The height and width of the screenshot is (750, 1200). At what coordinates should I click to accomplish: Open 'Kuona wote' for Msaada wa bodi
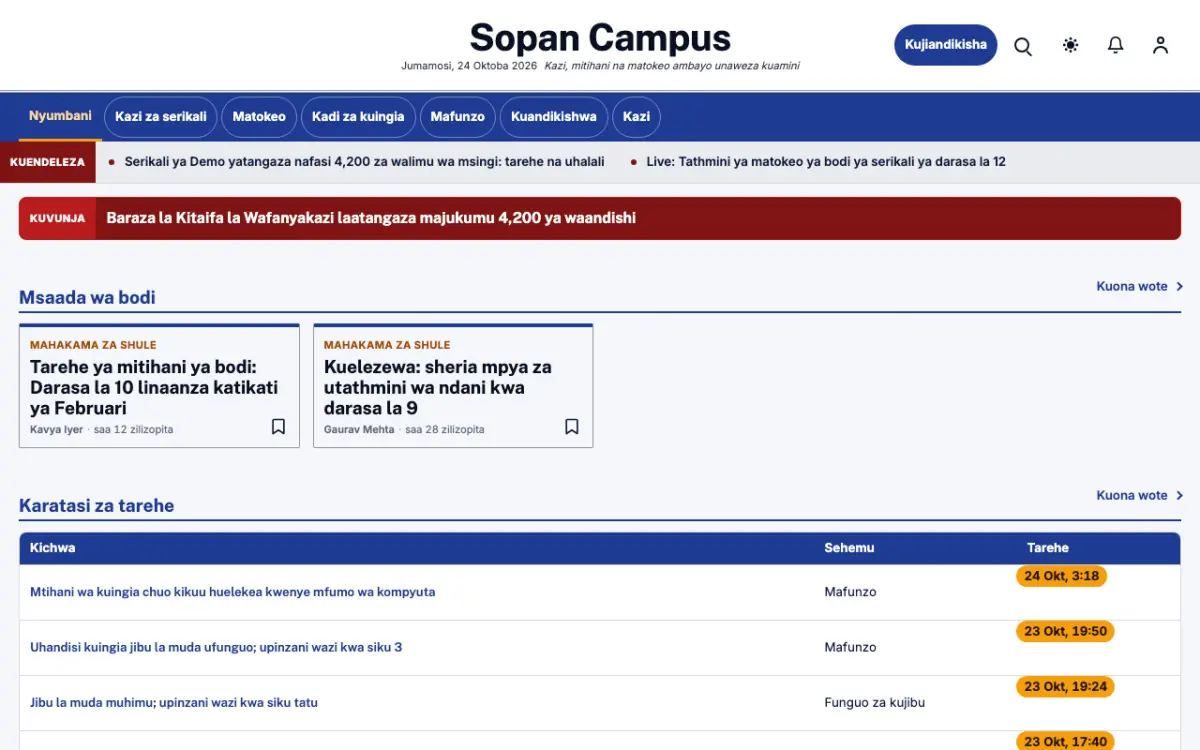click(x=1139, y=287)
